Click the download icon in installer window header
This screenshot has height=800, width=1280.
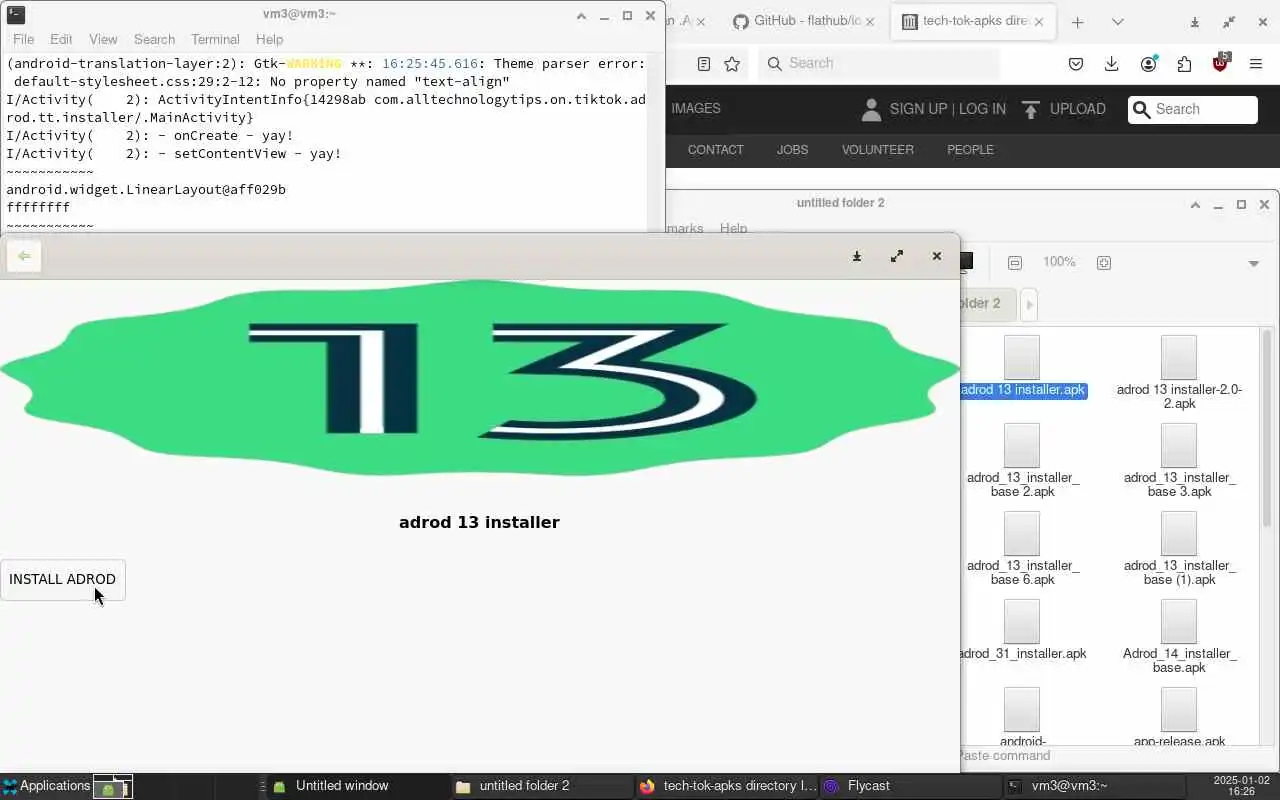point(857,256)
